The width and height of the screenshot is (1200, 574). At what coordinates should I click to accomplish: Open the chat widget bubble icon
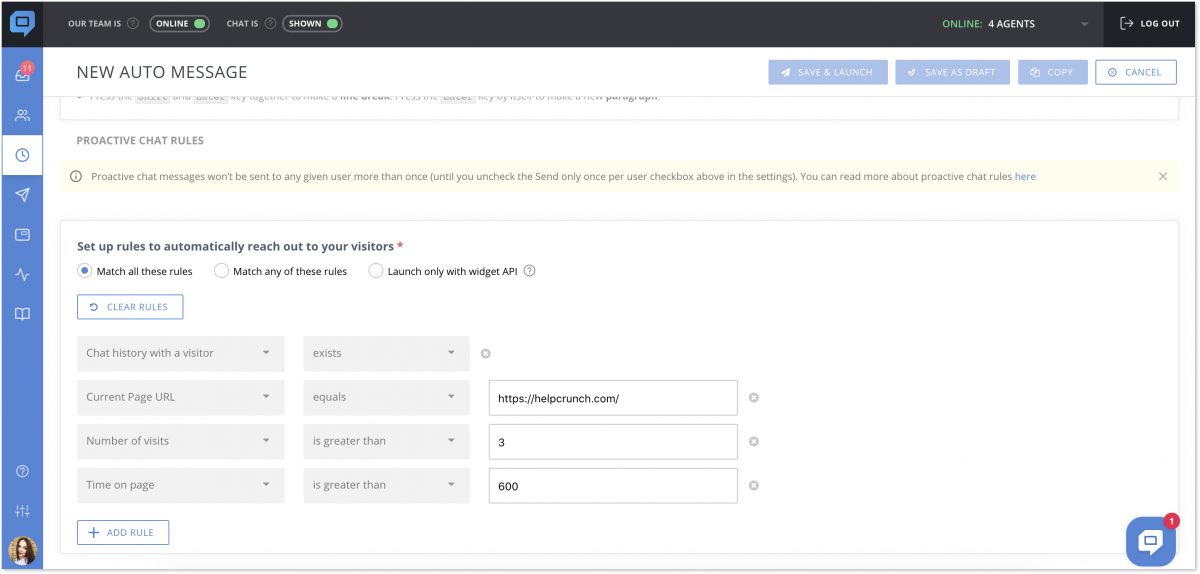1150,542
